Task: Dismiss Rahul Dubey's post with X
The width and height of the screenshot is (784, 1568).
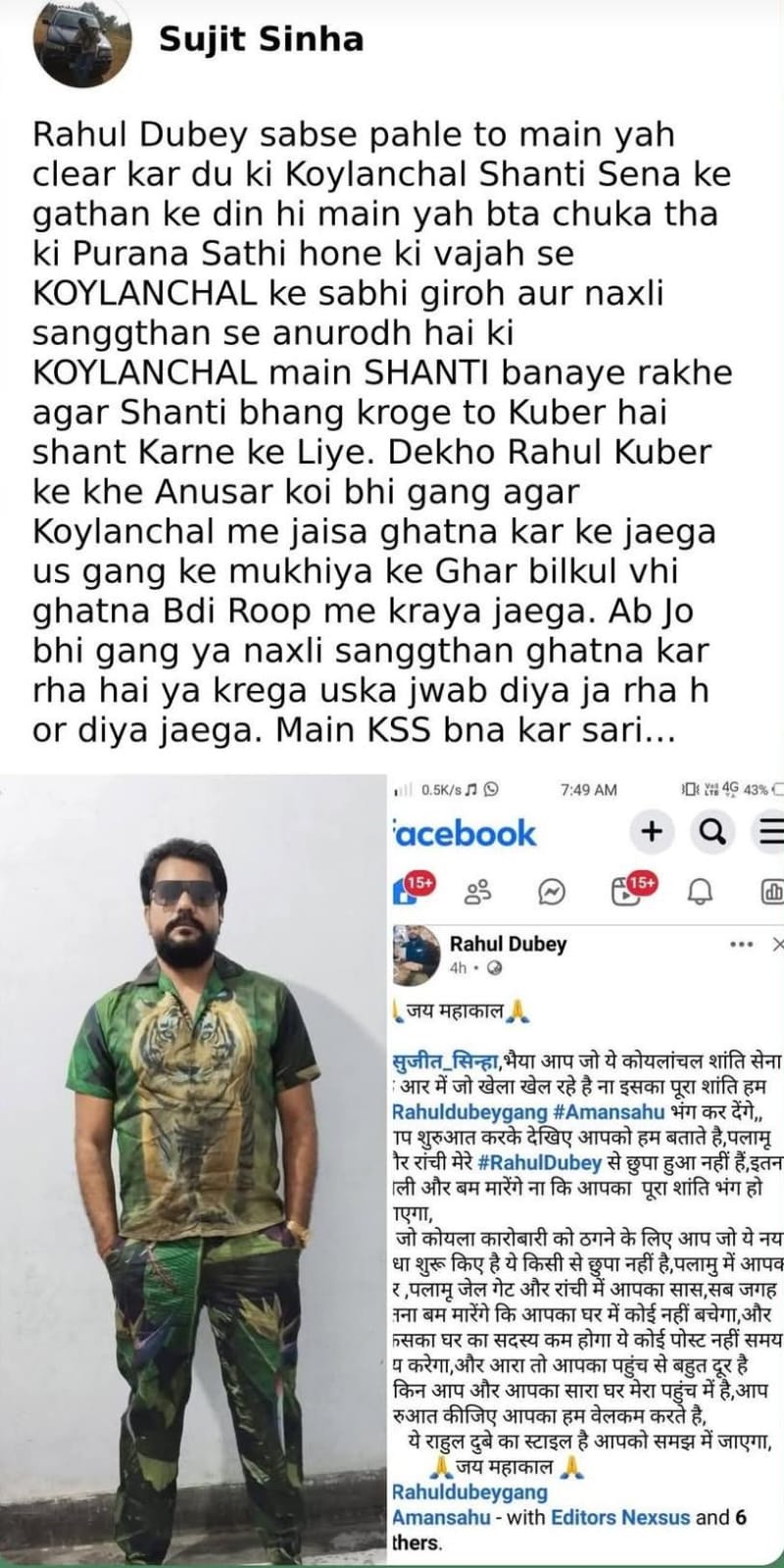Action: 778,945
